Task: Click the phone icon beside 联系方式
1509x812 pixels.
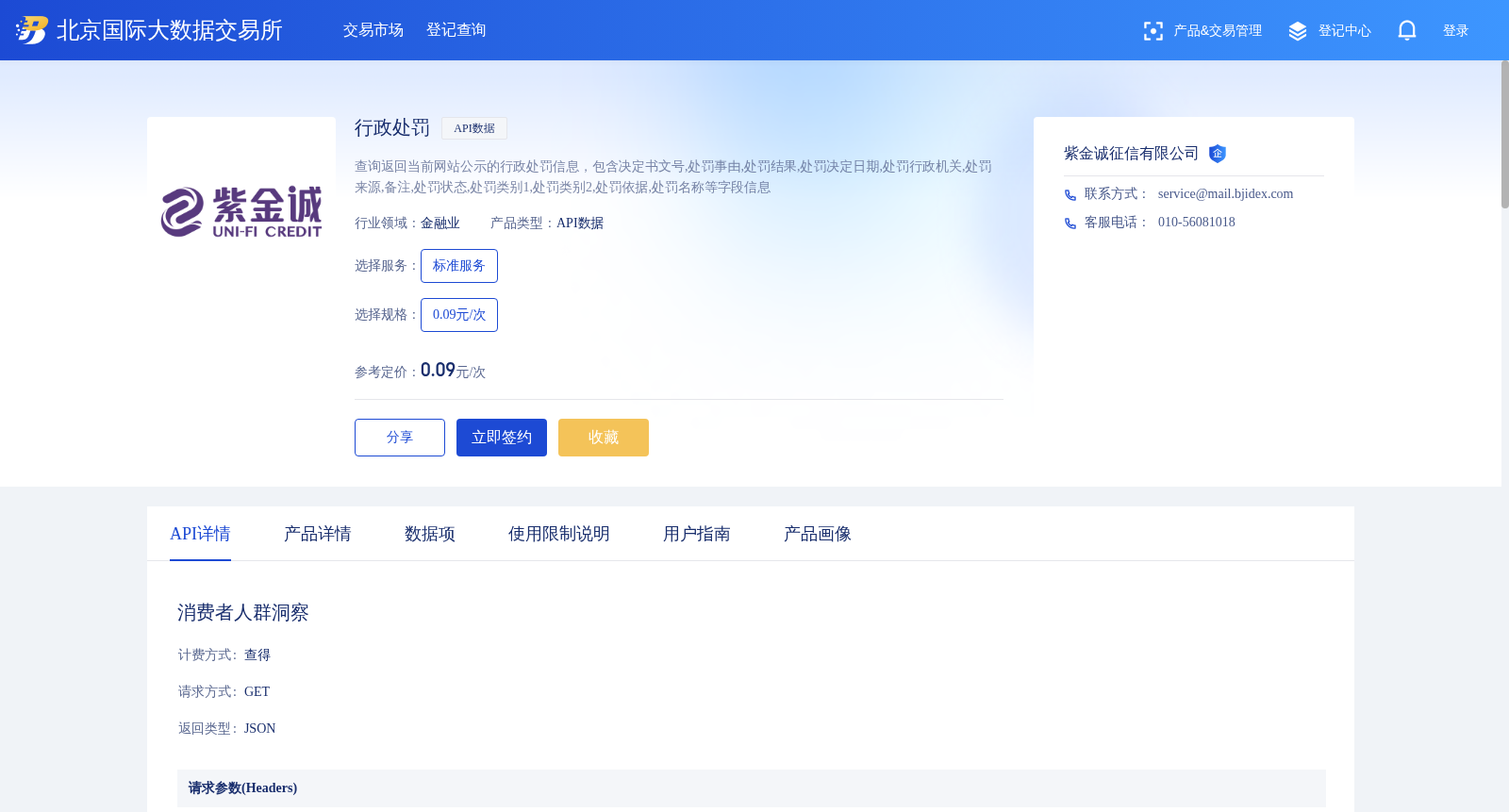Action: [1070, 195]
